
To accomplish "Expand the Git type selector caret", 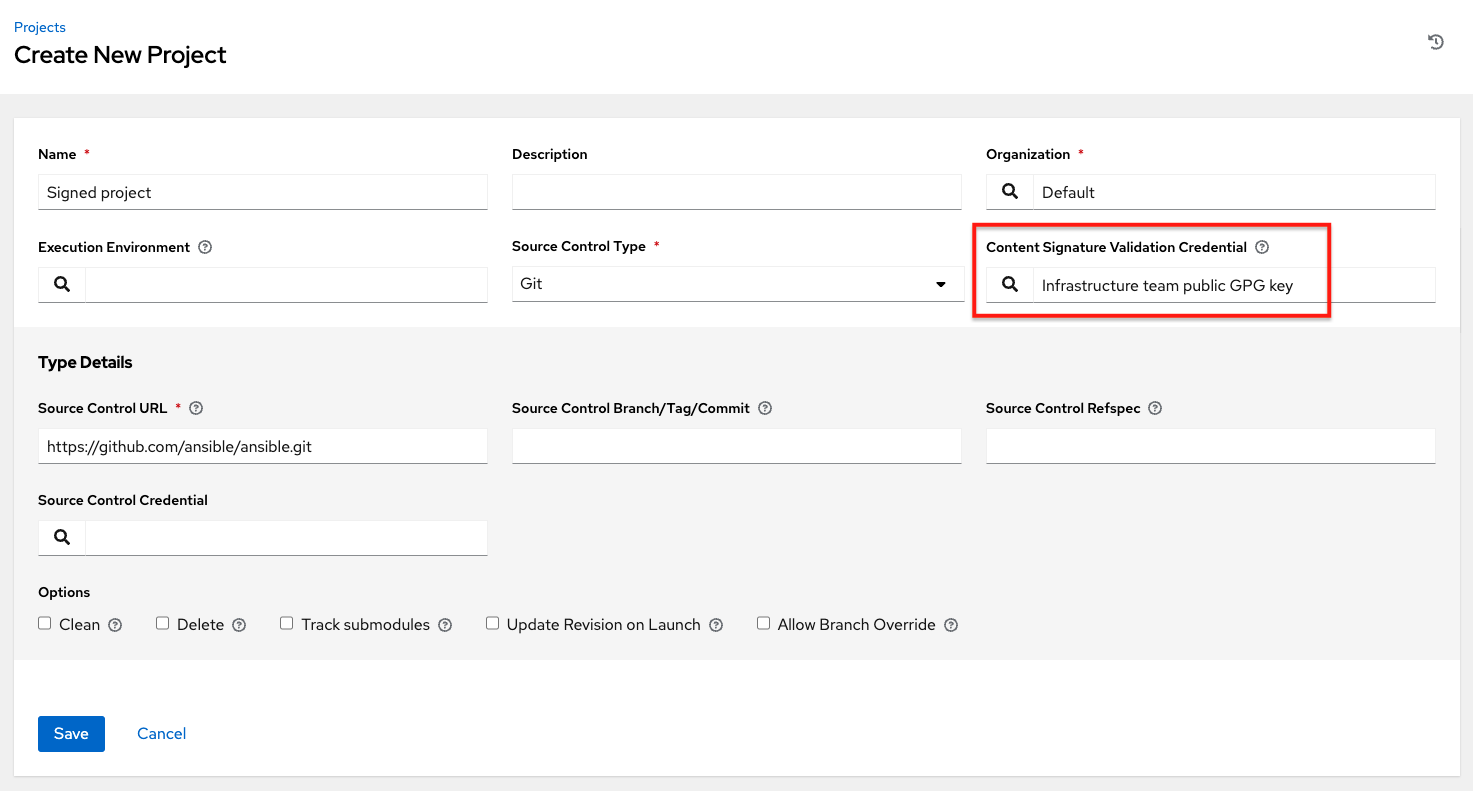I will 940,284.
